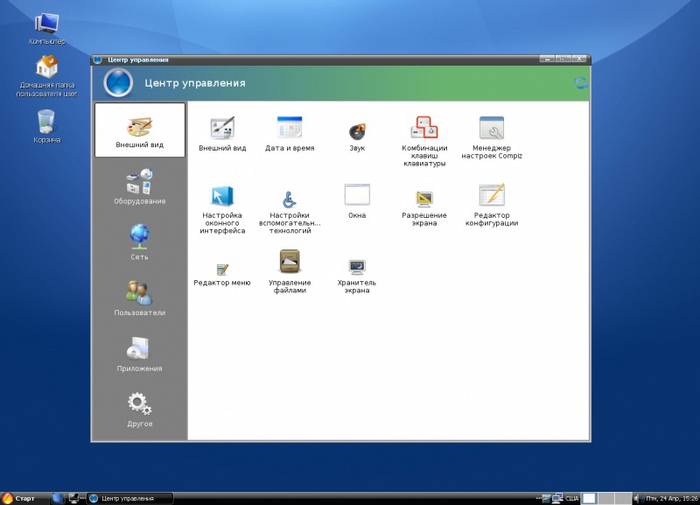
Task: Select the Приложения category in sidebar
Action: click(x=139, y=354)
